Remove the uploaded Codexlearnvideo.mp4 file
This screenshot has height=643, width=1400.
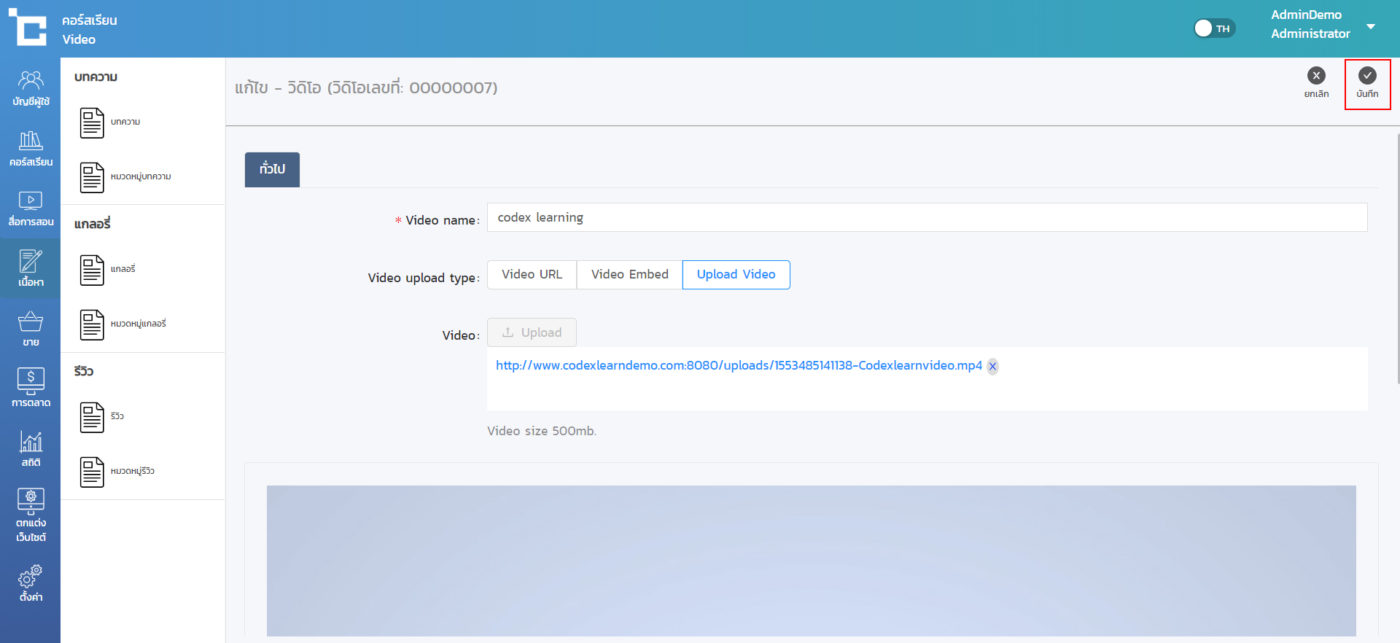[x=993, y=367]
